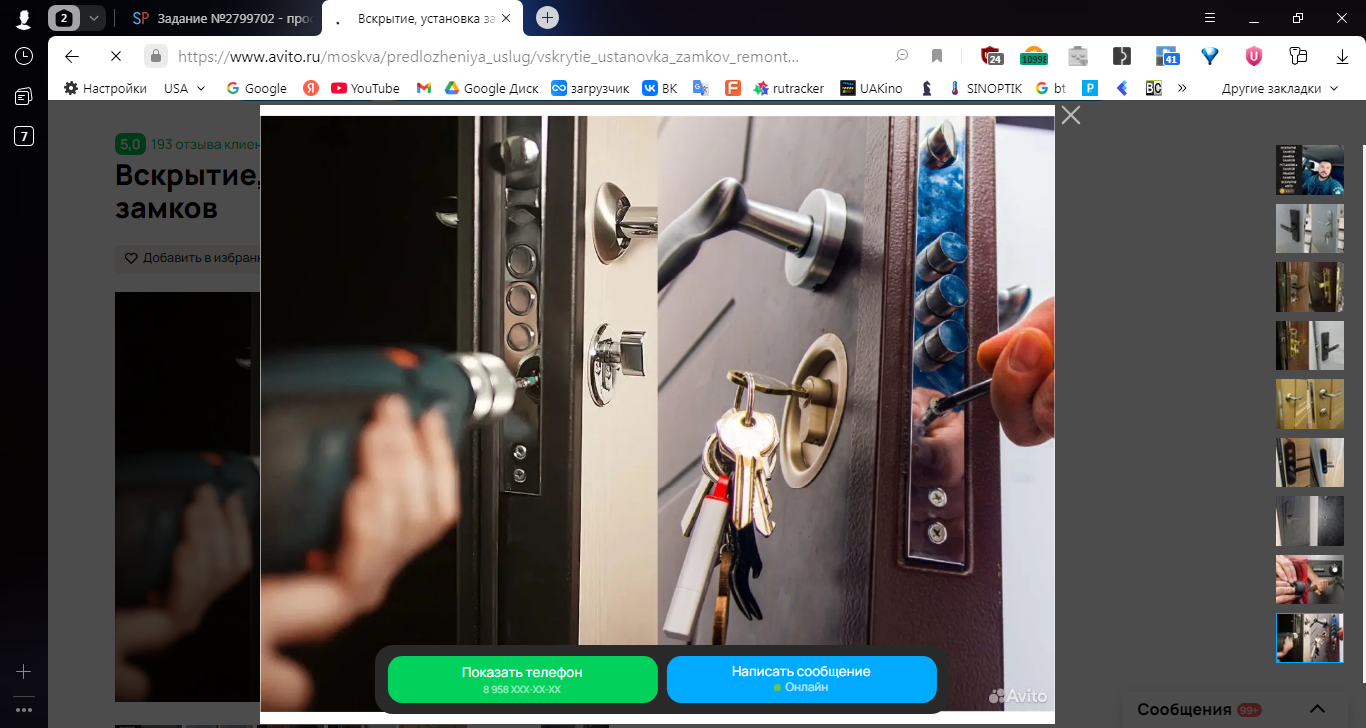Viewport: 1366px width, 728px height.
Task: Open the загрузчик bookmark
Action: pyautogui.click(x=590, y=88)
